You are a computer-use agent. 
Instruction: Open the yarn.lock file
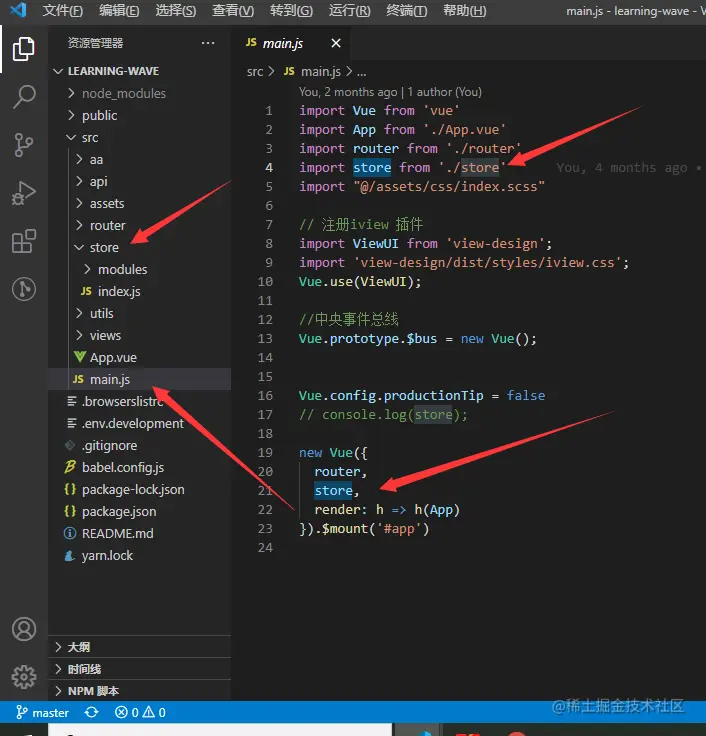click(x=139, y=555)
